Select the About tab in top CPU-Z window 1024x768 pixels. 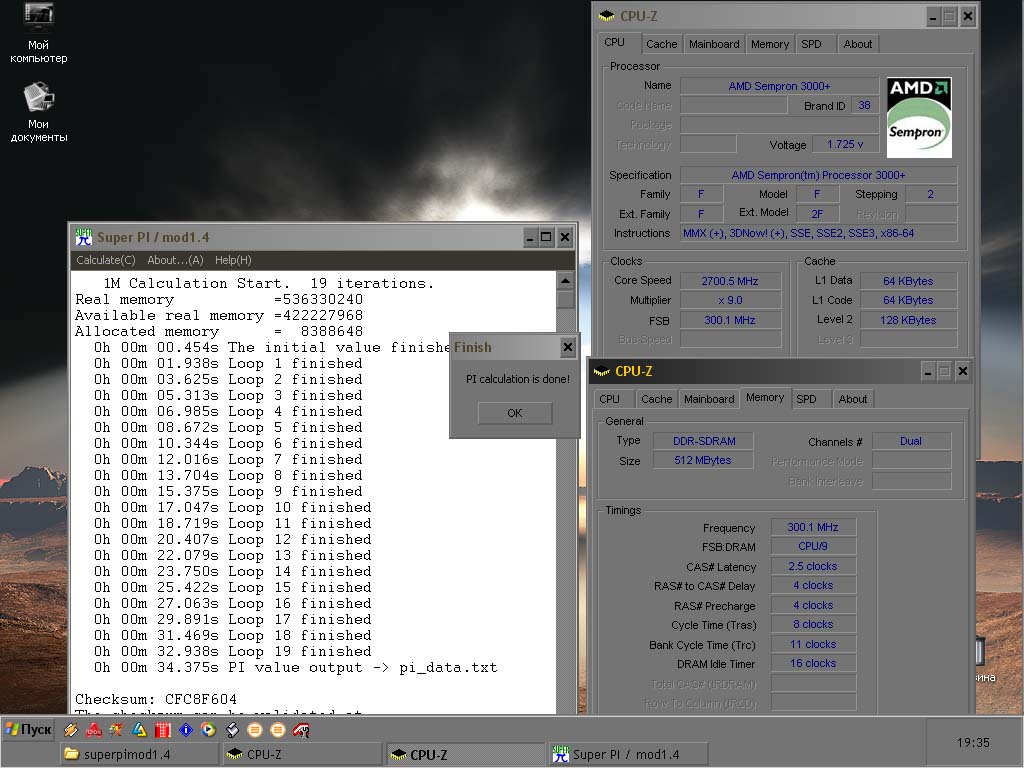pos(857,44)
